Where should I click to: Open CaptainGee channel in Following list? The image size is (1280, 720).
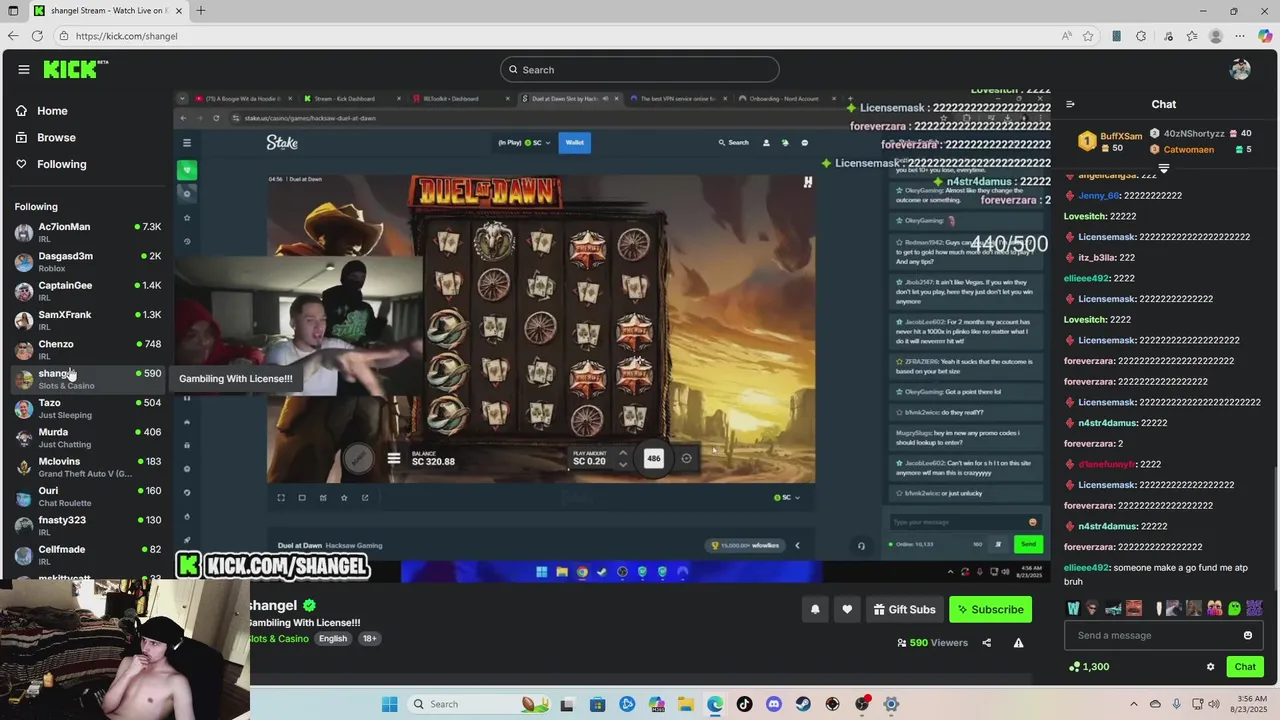(88, 290)
